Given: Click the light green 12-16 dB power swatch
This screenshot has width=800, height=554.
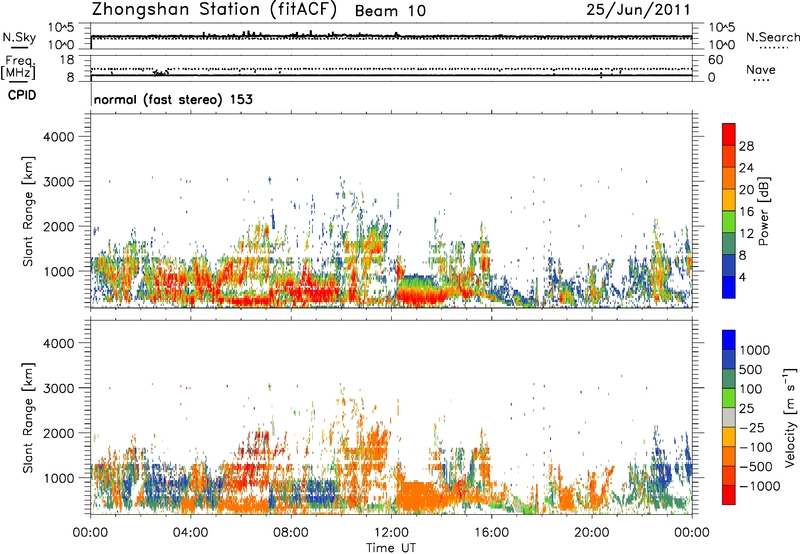Looking at the screenshot, I should (x=729, y=221).
